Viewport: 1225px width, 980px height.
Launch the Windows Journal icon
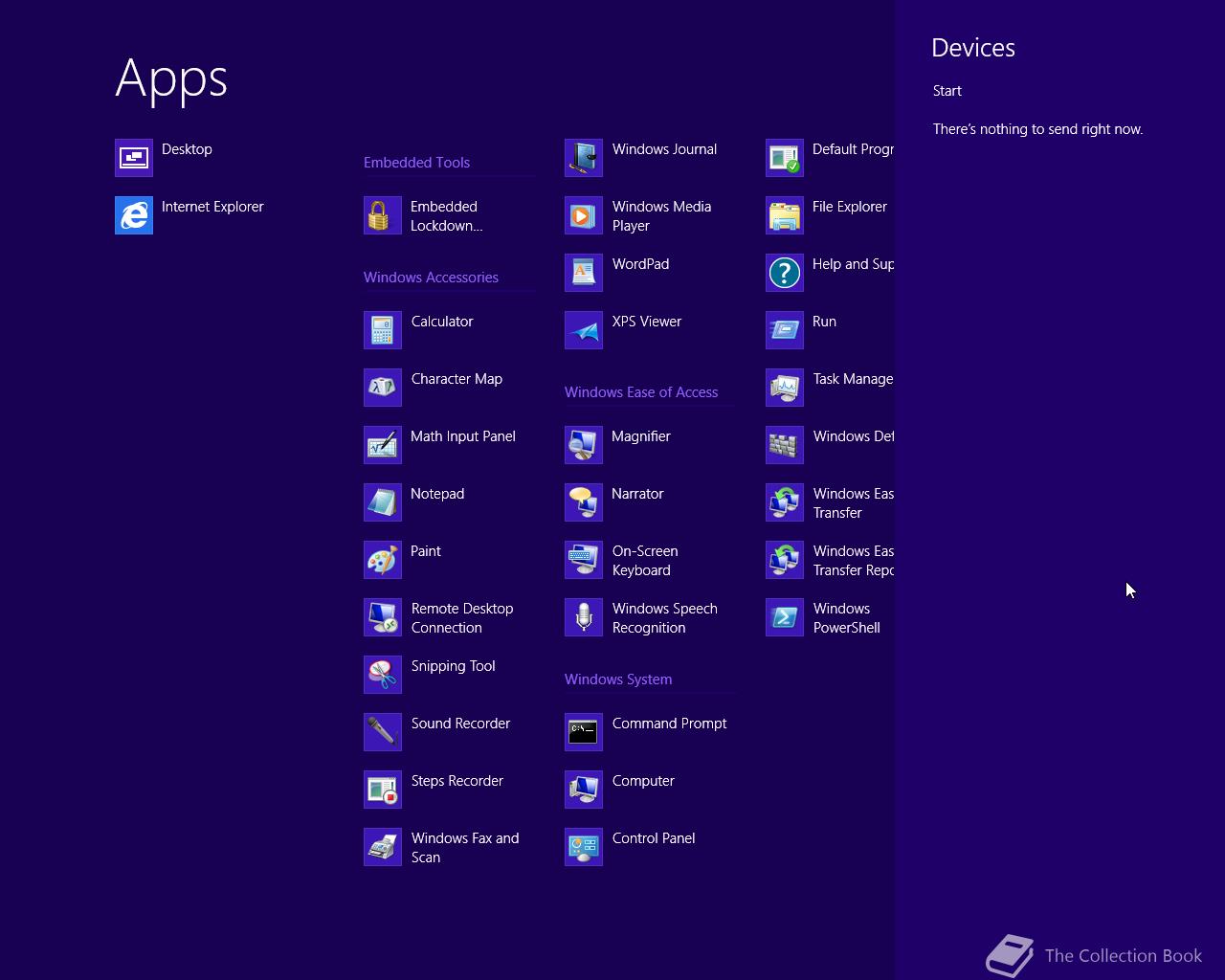[x=584, y=158]
